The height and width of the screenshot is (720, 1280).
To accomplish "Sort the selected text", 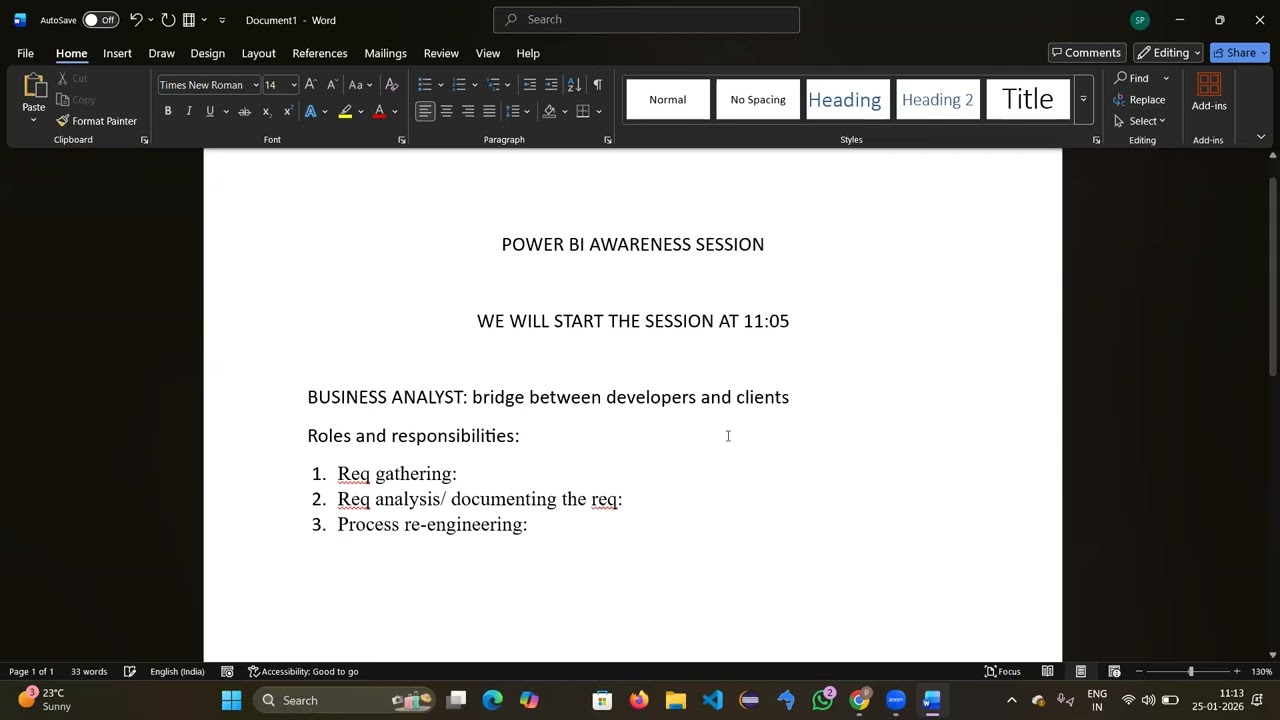I will 574,85.
